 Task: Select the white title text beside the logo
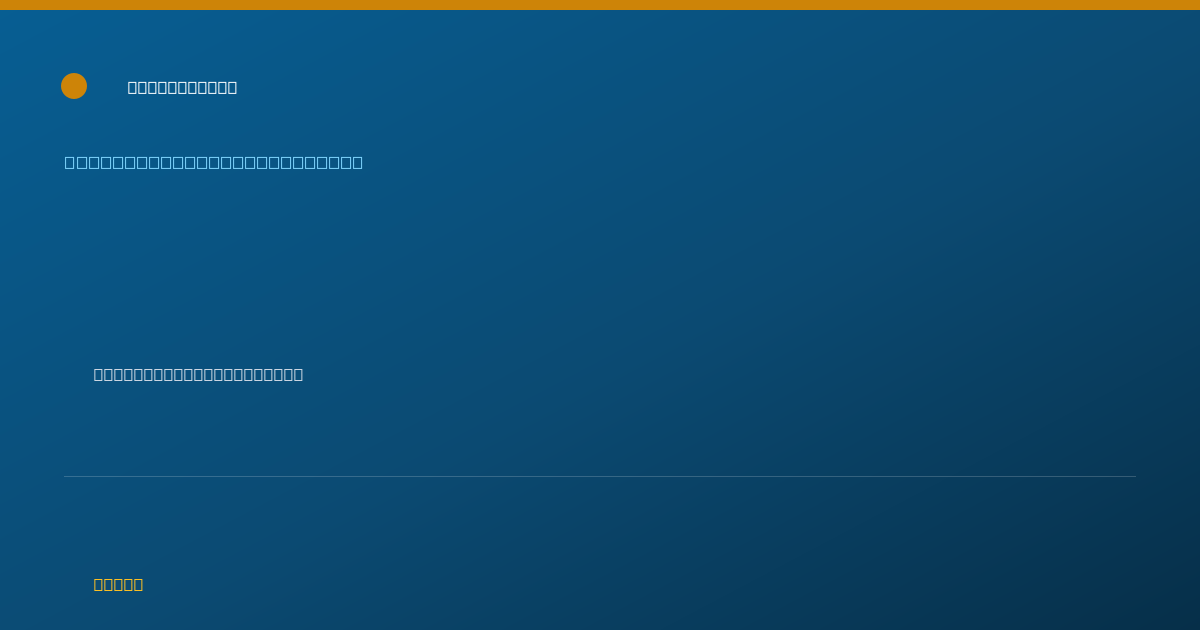[x=182, y=87]
